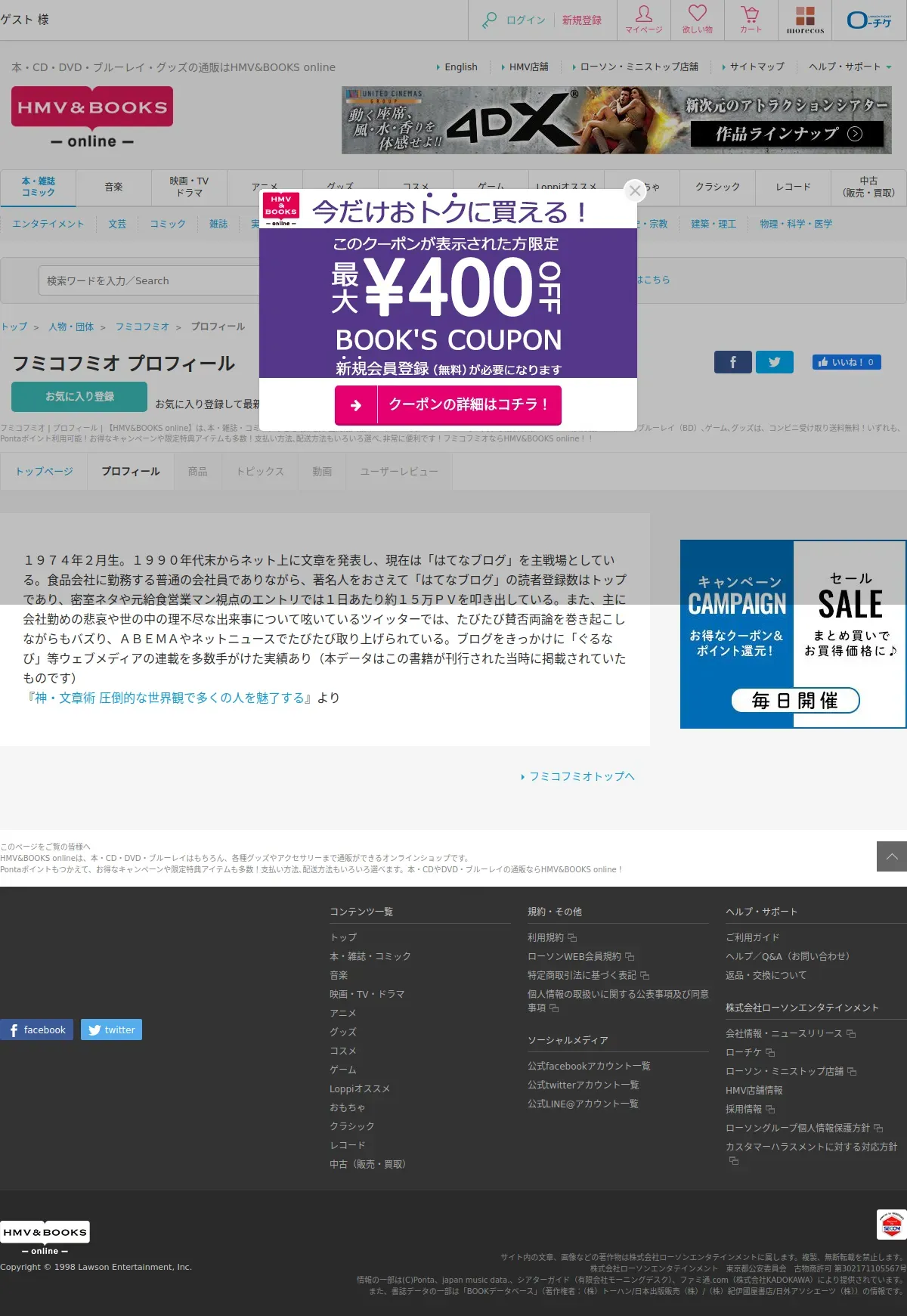Open エンタテイメント subcategory
The height and width of the screenshot is (1316, 907).
pos(48,224)
